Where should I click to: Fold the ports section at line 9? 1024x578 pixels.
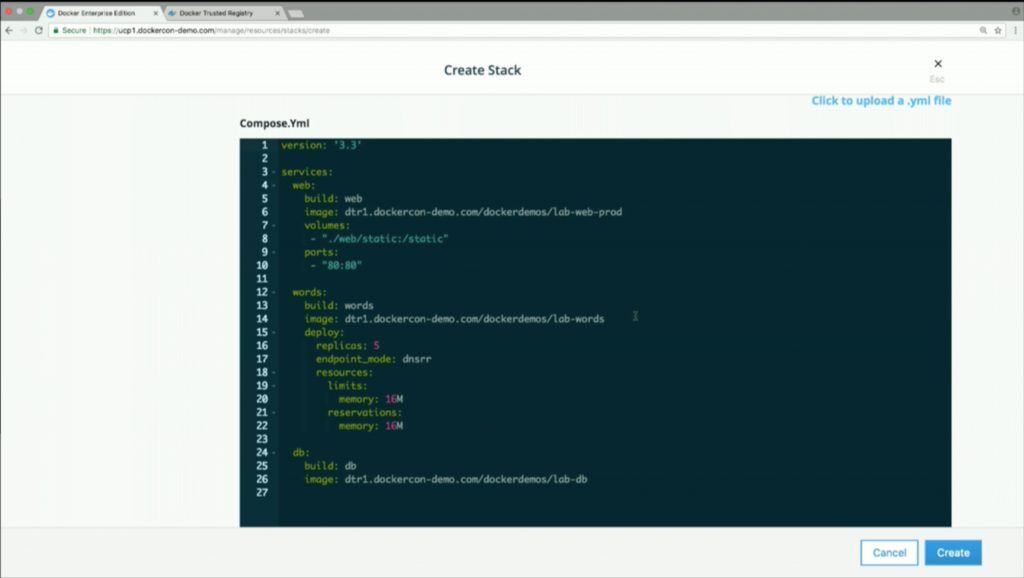274,252
